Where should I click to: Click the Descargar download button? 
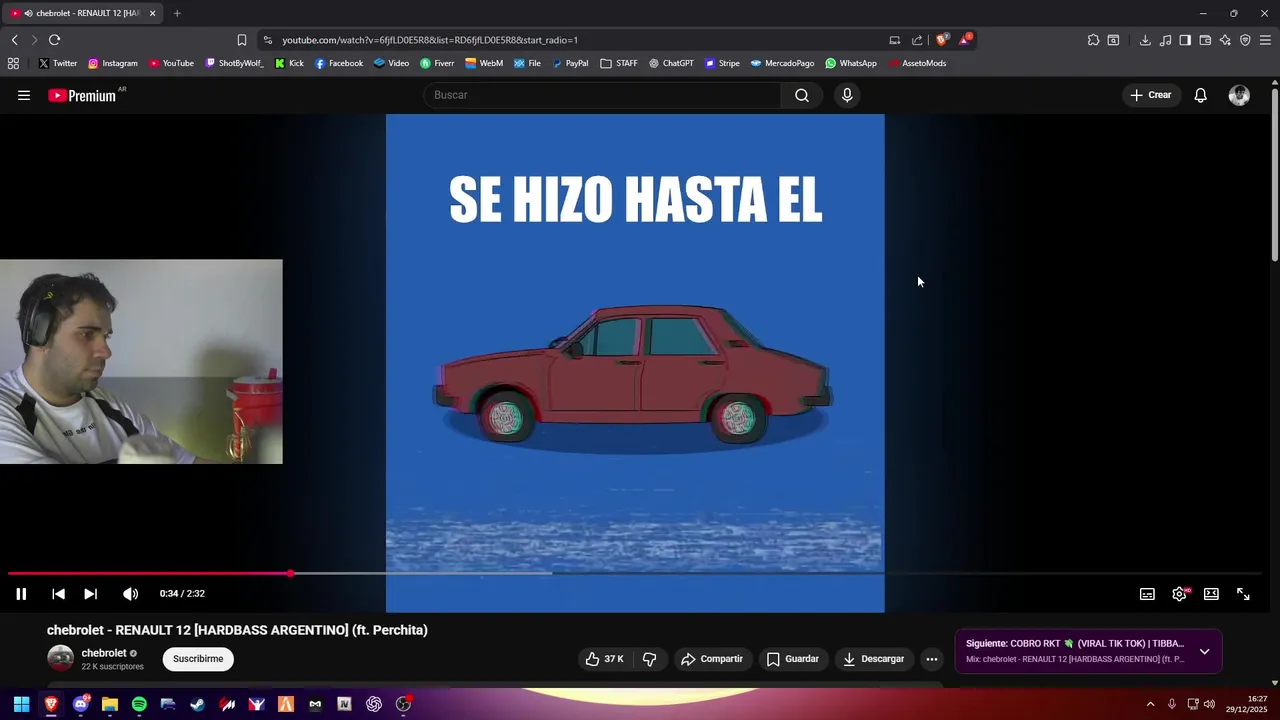[x=874, y=659]
